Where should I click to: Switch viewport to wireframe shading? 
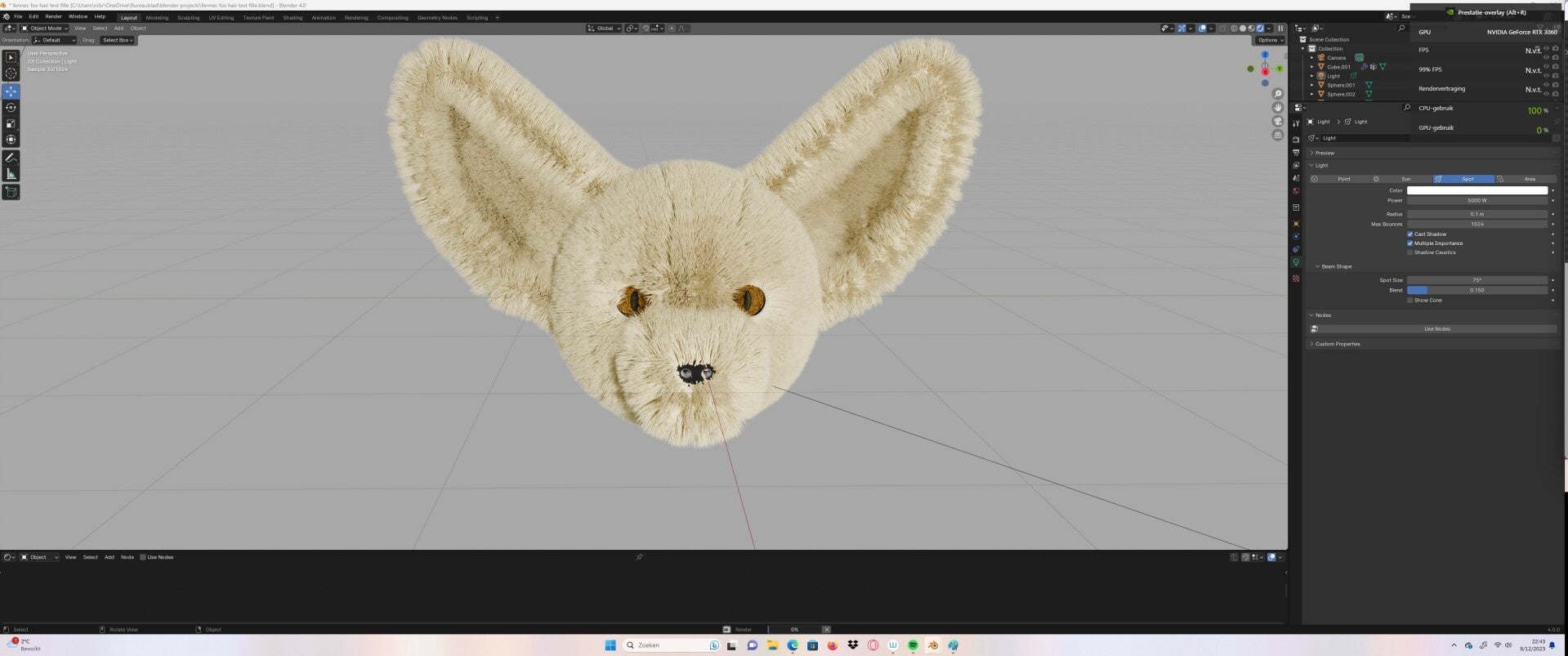pyautogui.click(x=1234, y=29)
